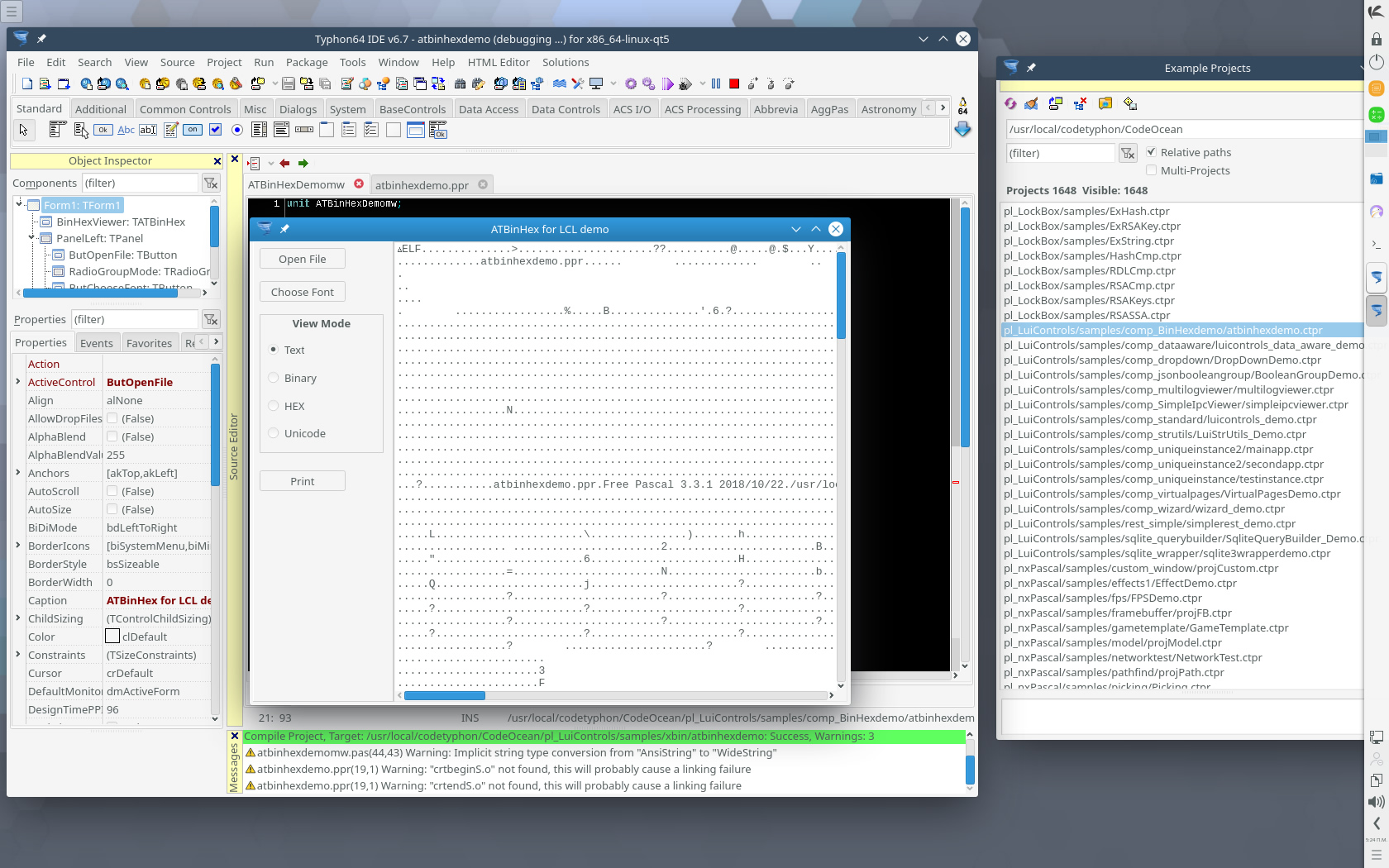Viewport: 1389px width, 868px height.
Task: Click the Example Projects filter input field
Action: pyautogui.click(x=1060, y=153)
